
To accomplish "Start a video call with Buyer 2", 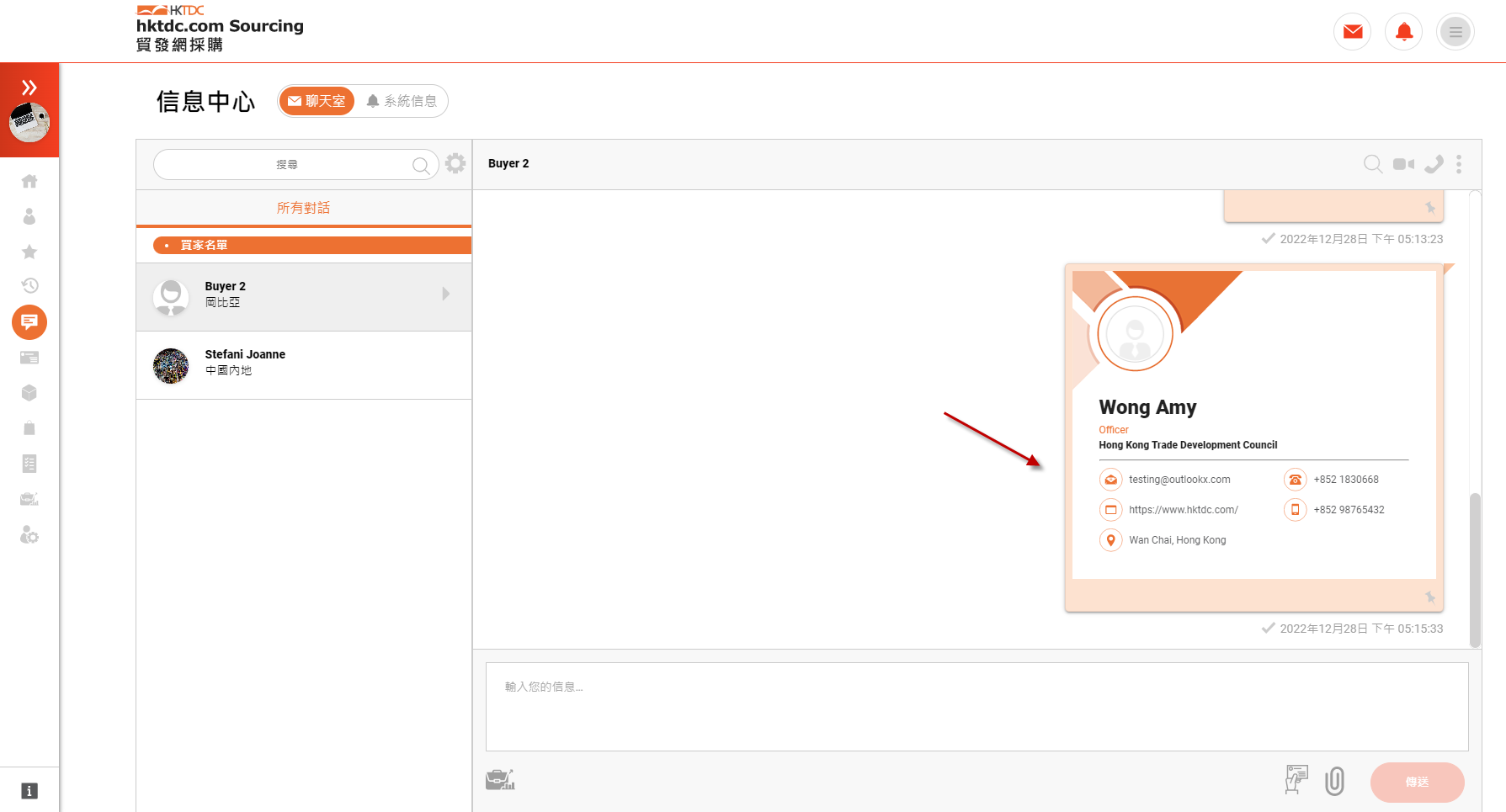I will click(1403, 164).
